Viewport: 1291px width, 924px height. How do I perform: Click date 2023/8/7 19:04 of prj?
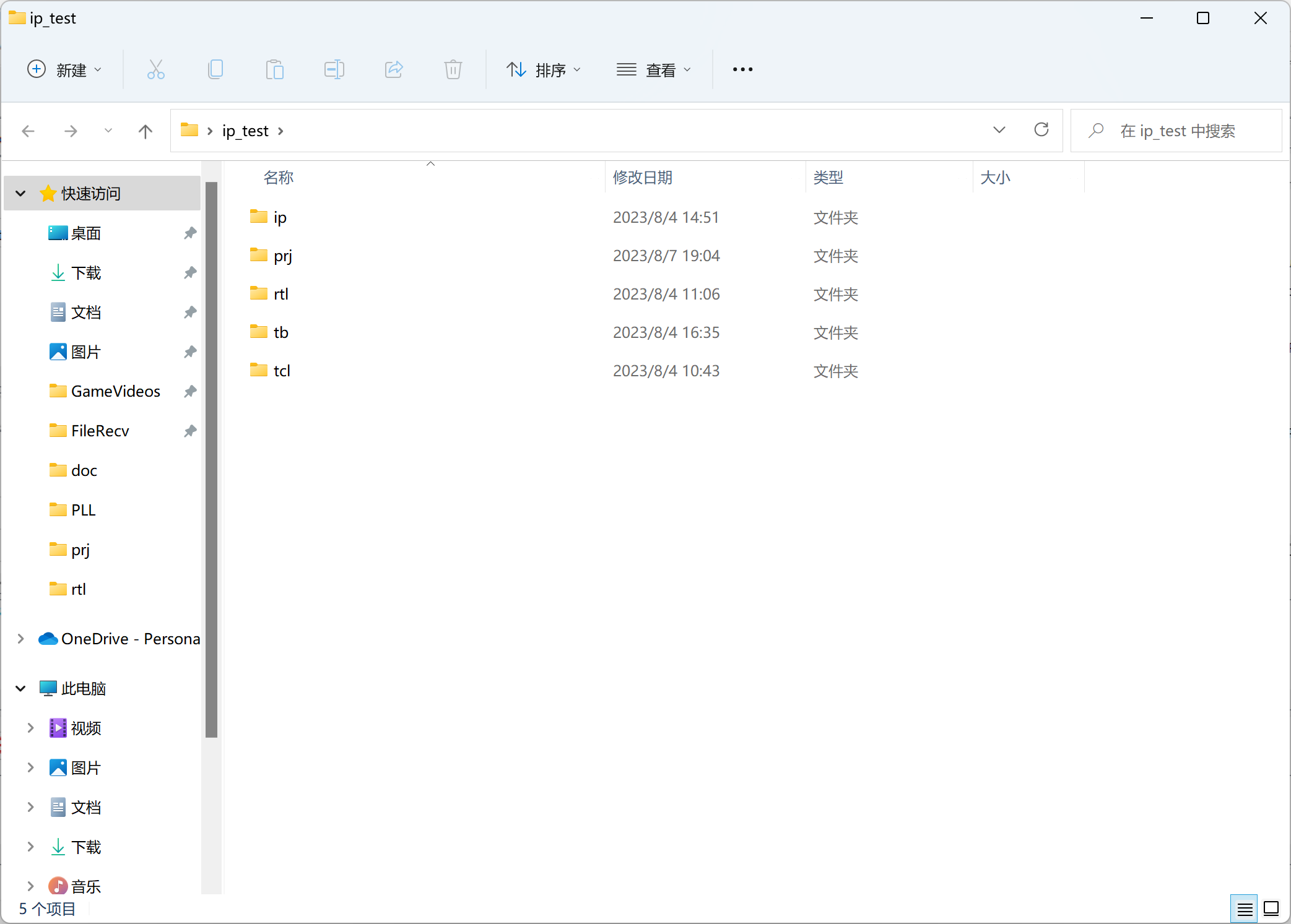coord(666,256)
